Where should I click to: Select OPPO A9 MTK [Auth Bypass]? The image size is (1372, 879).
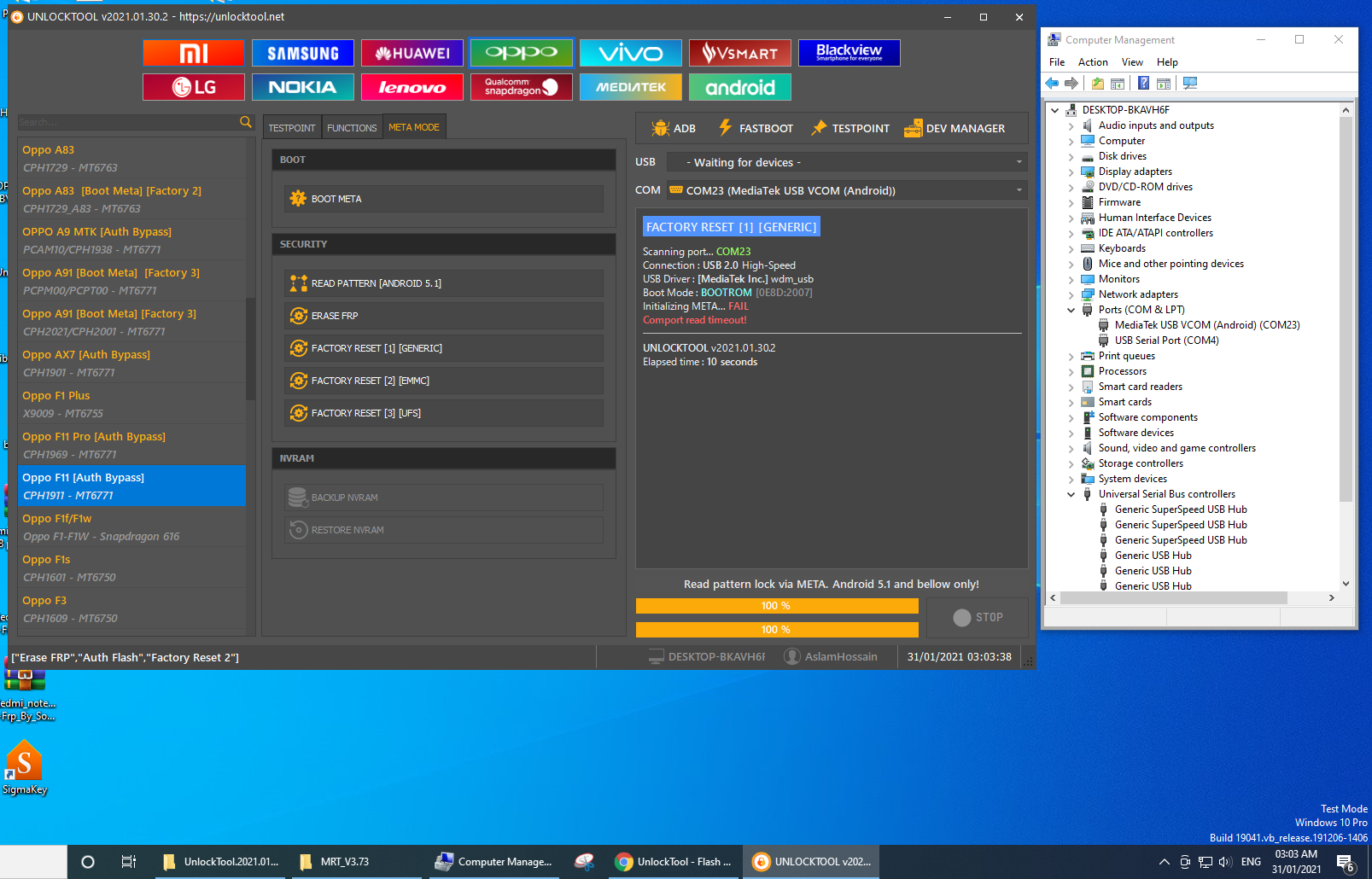[131, 240]
